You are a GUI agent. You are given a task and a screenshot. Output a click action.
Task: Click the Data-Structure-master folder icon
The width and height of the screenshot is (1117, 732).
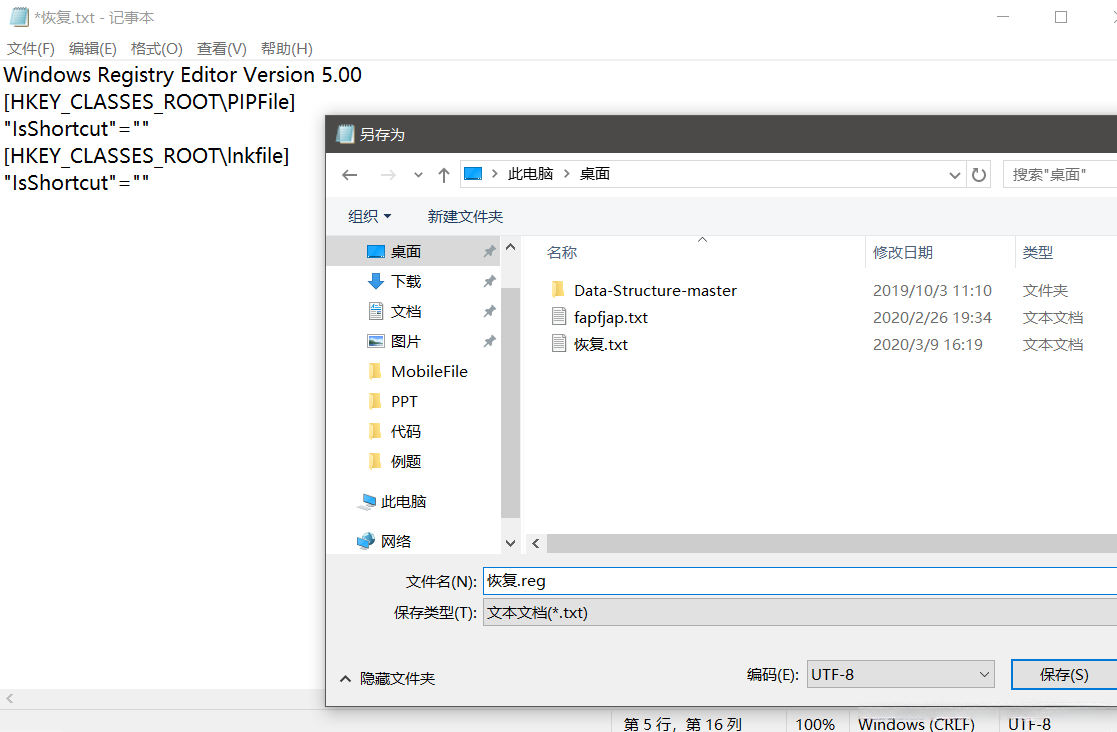pos(558,290)
